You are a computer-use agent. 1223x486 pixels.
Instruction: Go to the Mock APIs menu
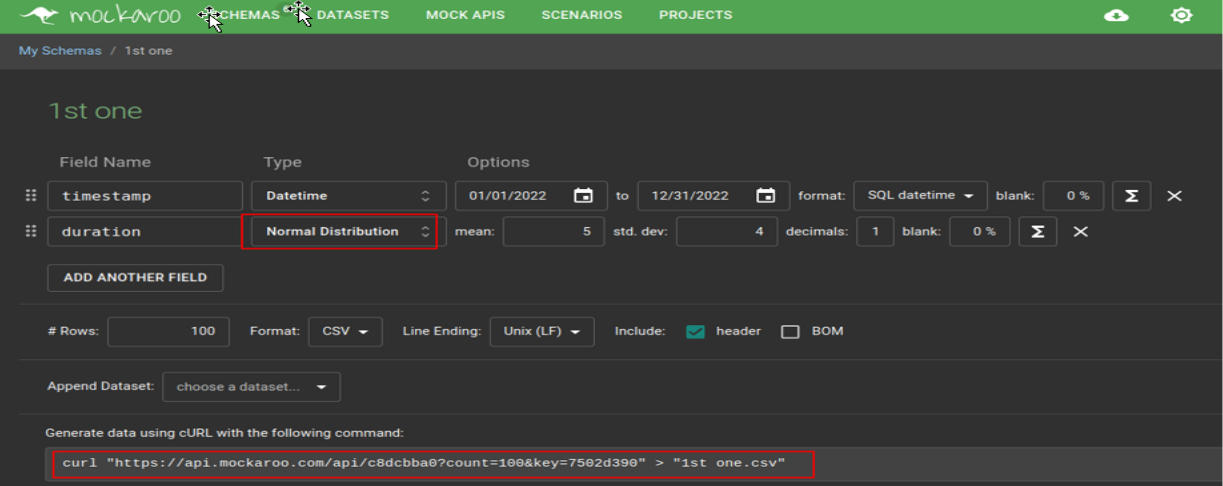pyautogui.click(x=465, y=16)
